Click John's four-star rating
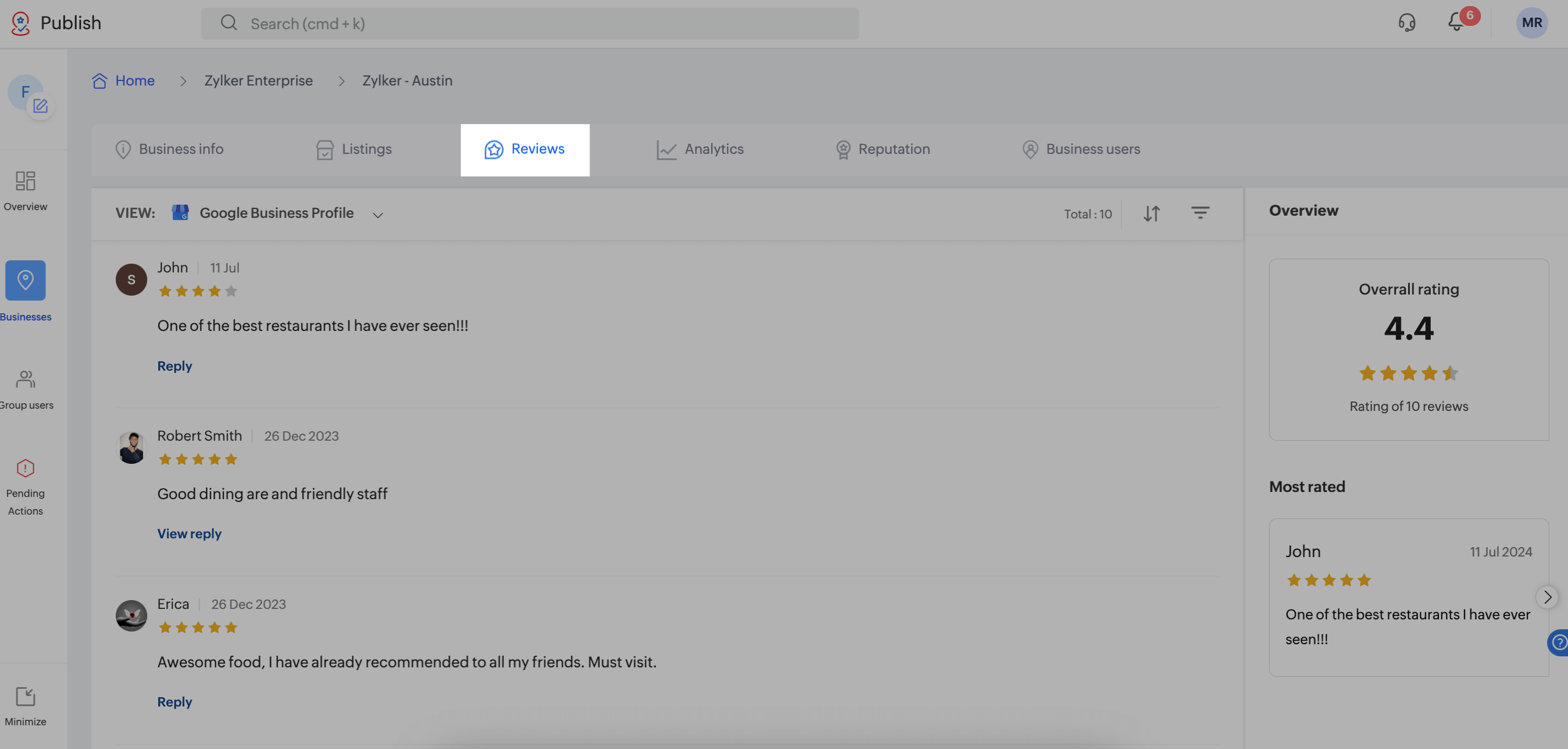The image size is (1568, 749). (x=198, y=291)
